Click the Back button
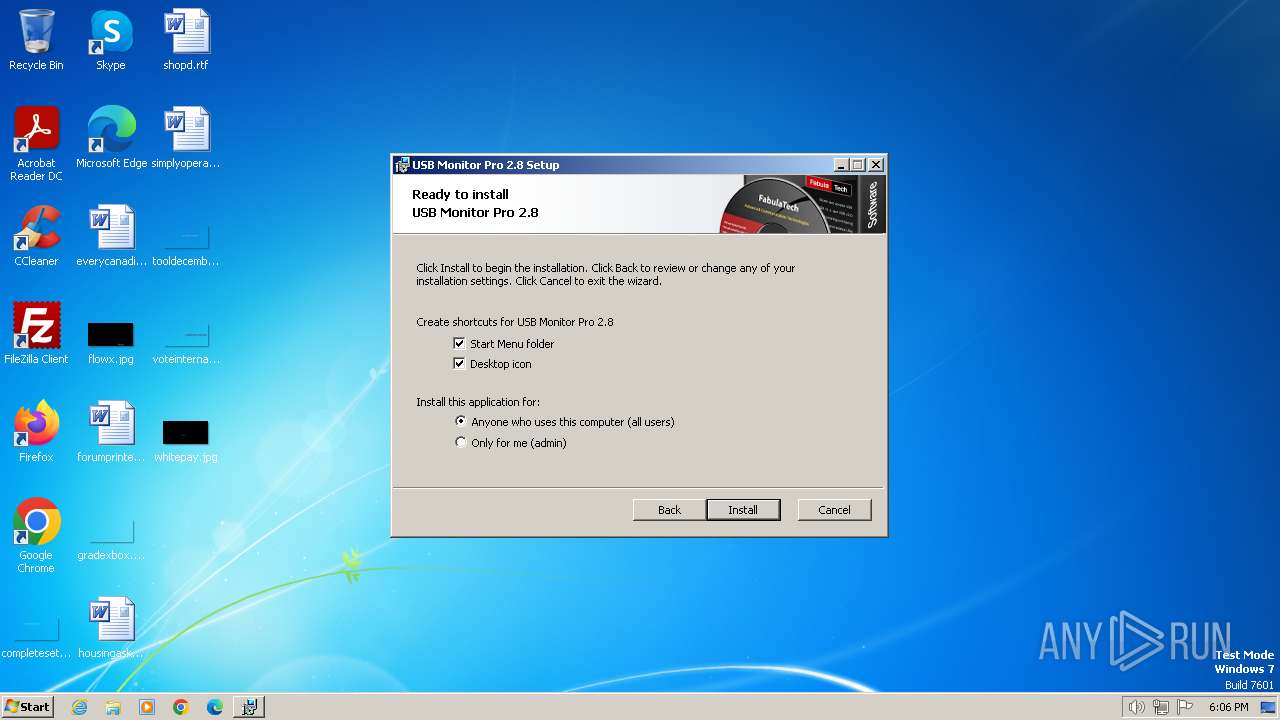 pyautogui.click(x=669, y=510)
